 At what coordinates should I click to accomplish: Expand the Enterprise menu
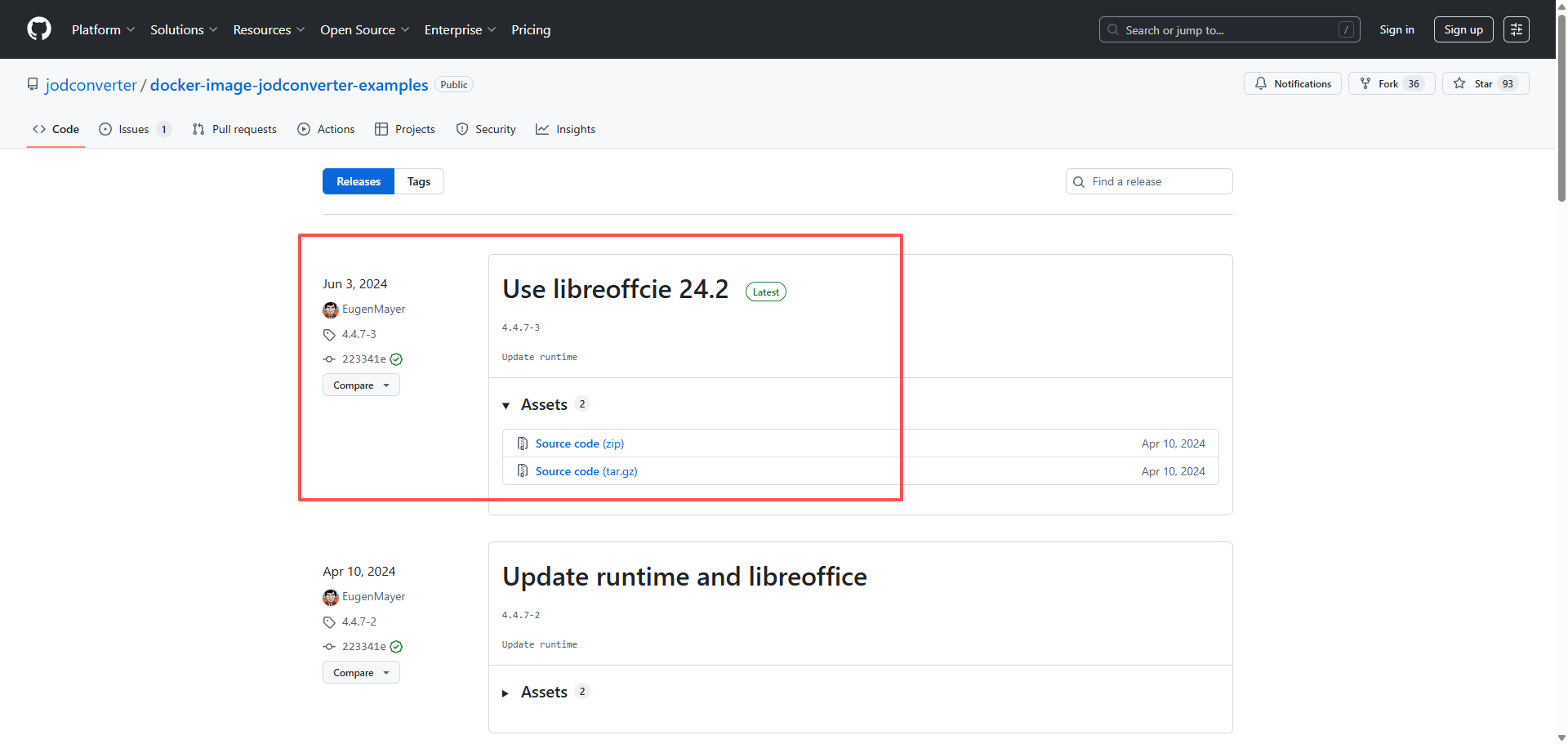[460, 29]
